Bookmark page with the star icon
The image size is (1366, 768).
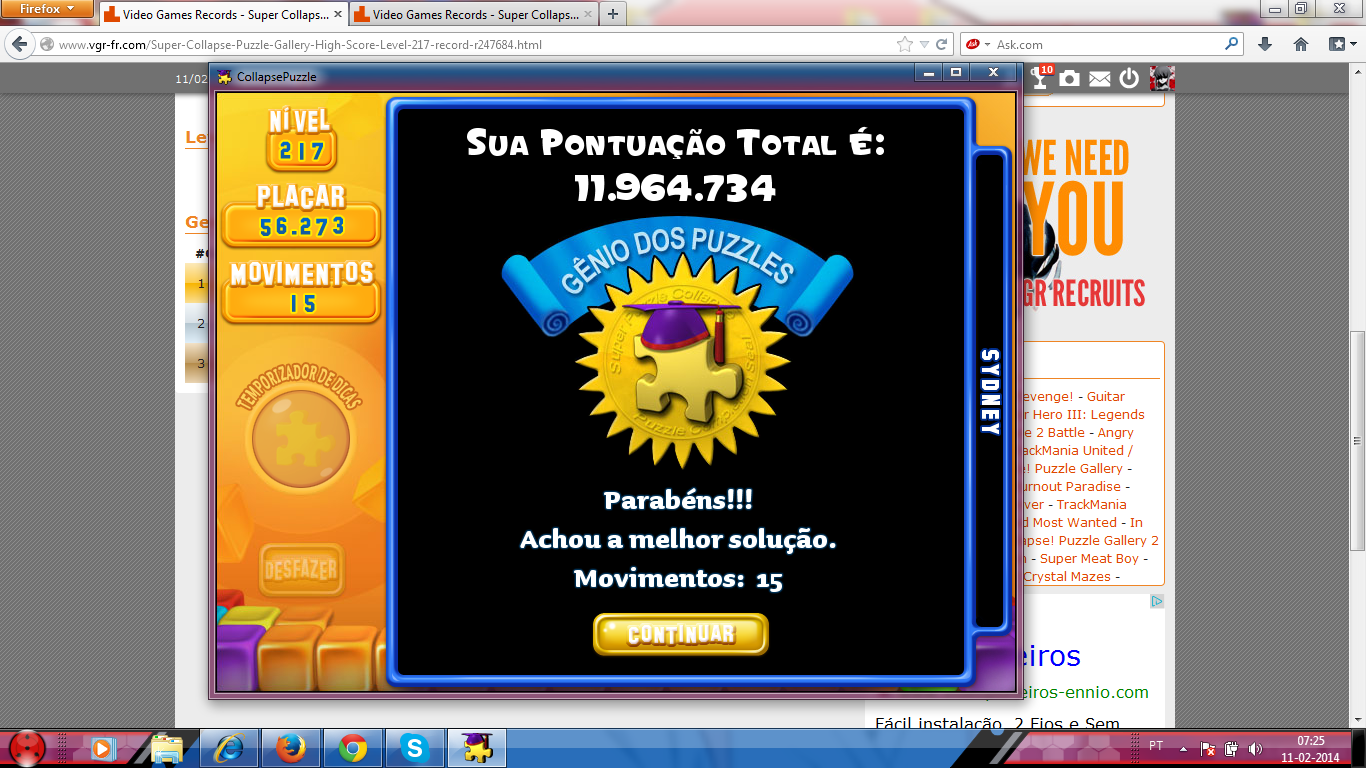(x=905, y=44)
